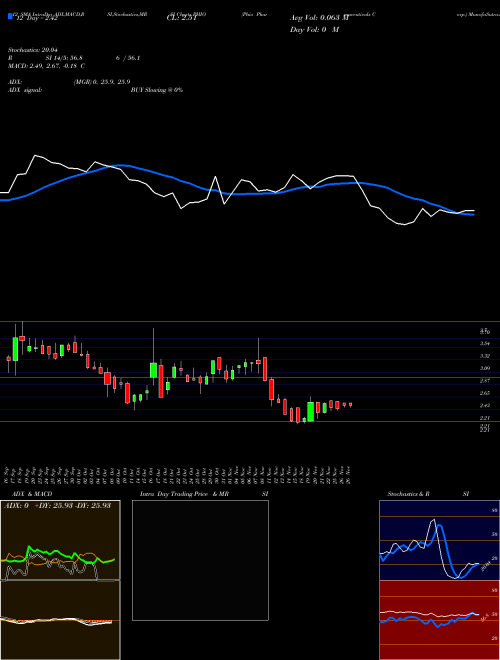Click the 3.09 price axis label
This screenshot has width=500, height=660.
(484, 368)
